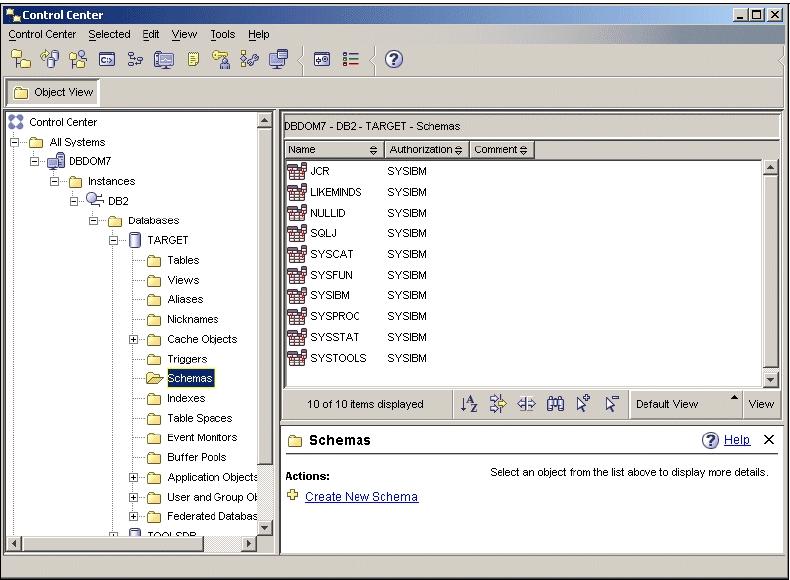The width and height of the screenshot is (790, 580).
Task: Click the Create New Schema link
Action: coord(361,496)
